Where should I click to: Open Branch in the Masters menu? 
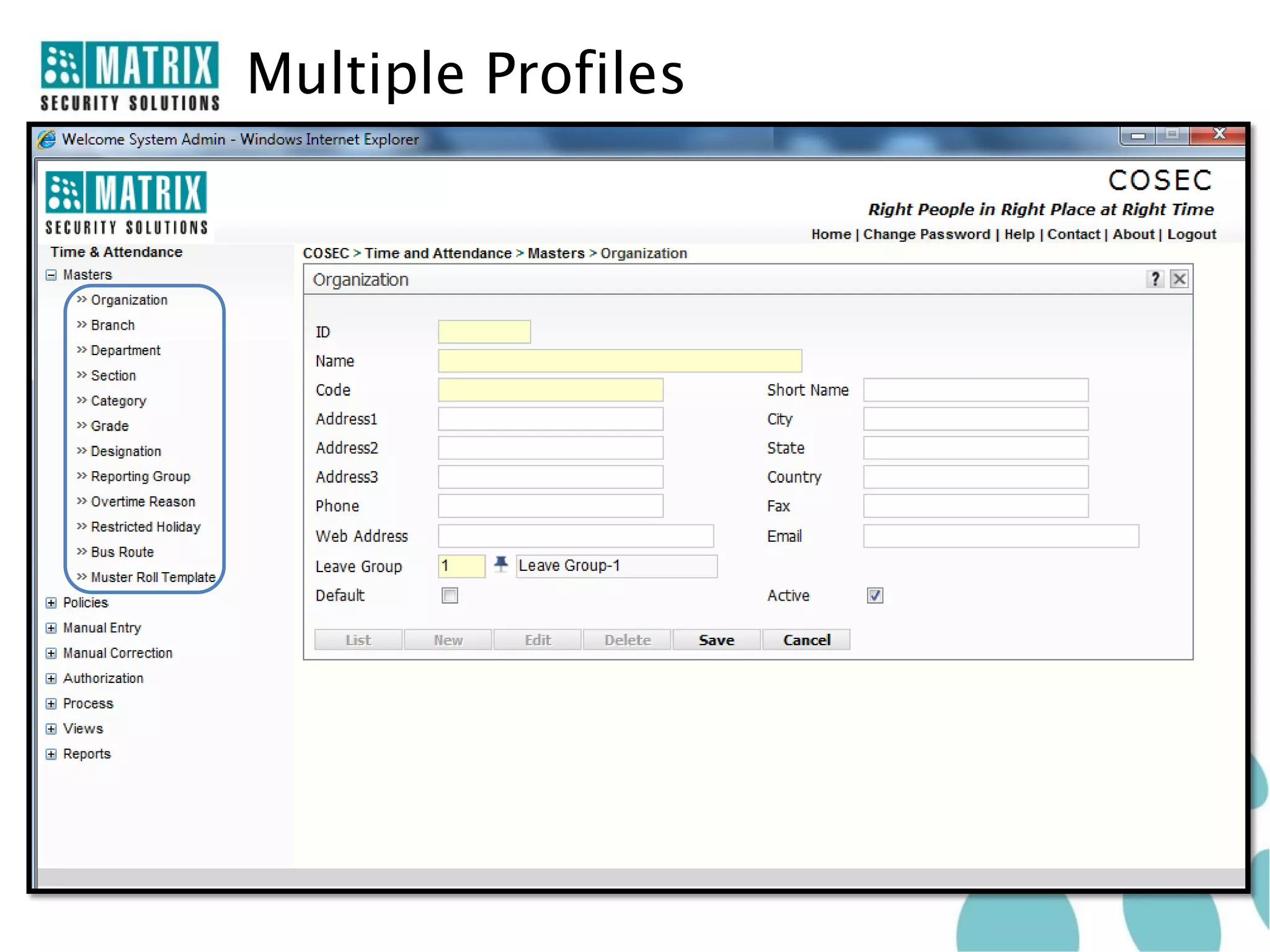coord(113,325)
